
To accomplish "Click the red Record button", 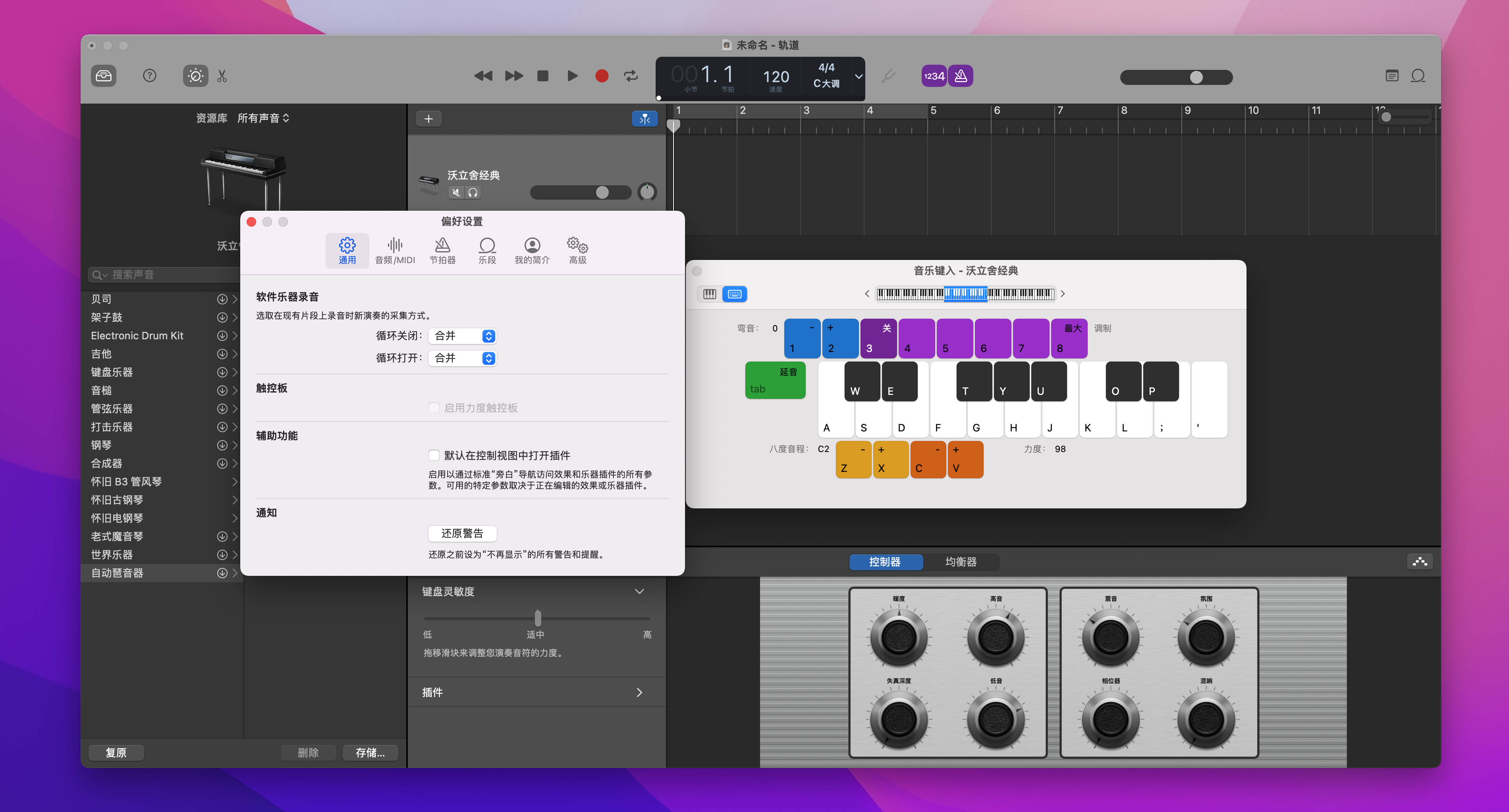I will click(x=601, y=76).
